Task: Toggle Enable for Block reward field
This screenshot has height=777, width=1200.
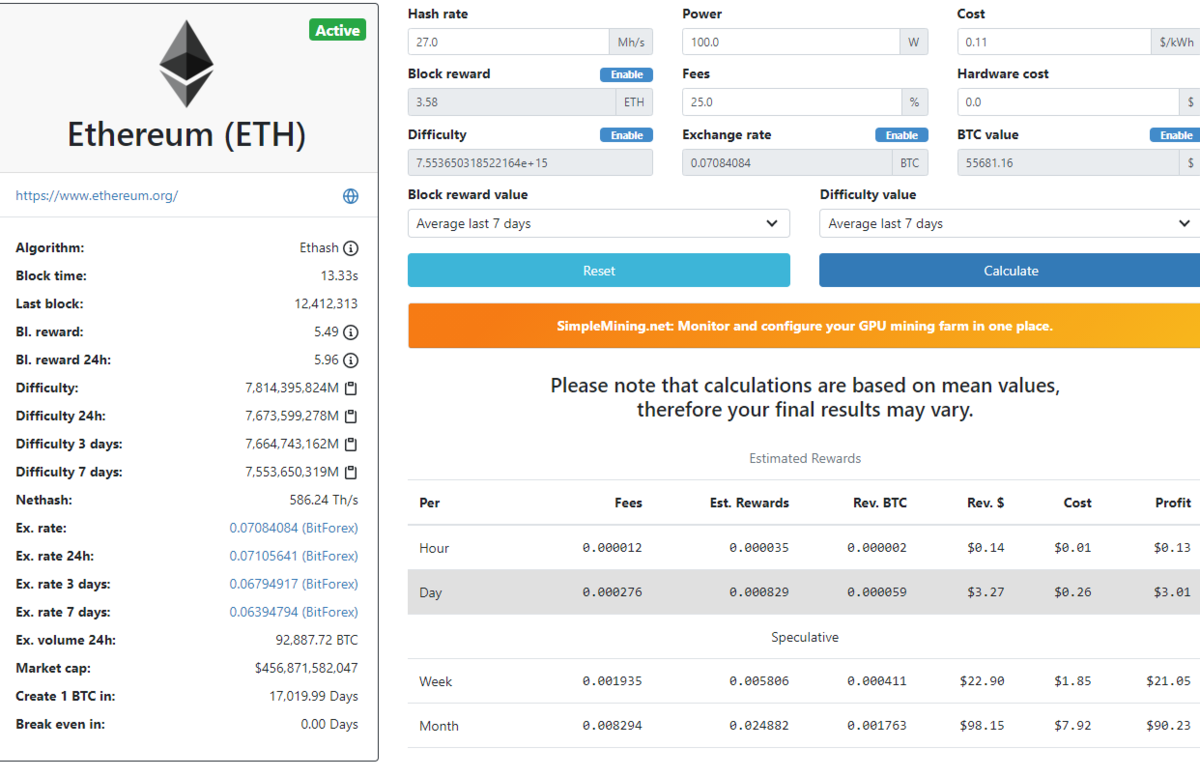Action: coord(627,75)
